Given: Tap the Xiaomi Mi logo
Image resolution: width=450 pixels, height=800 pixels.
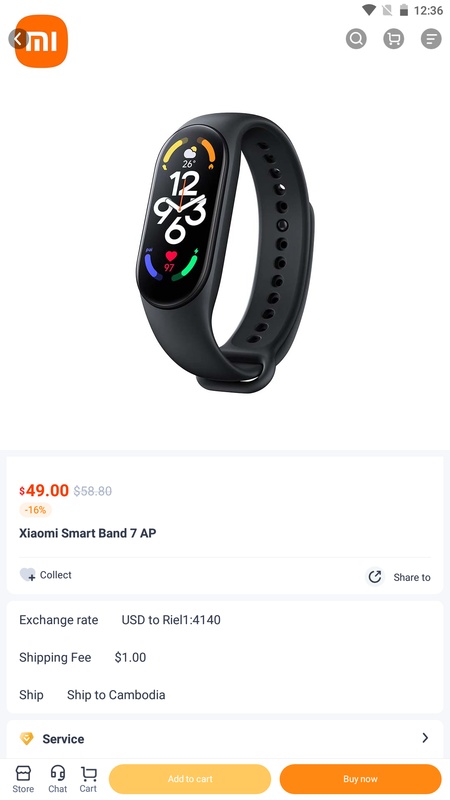Looking at the screenshot, I should click(x=41, y=41).
